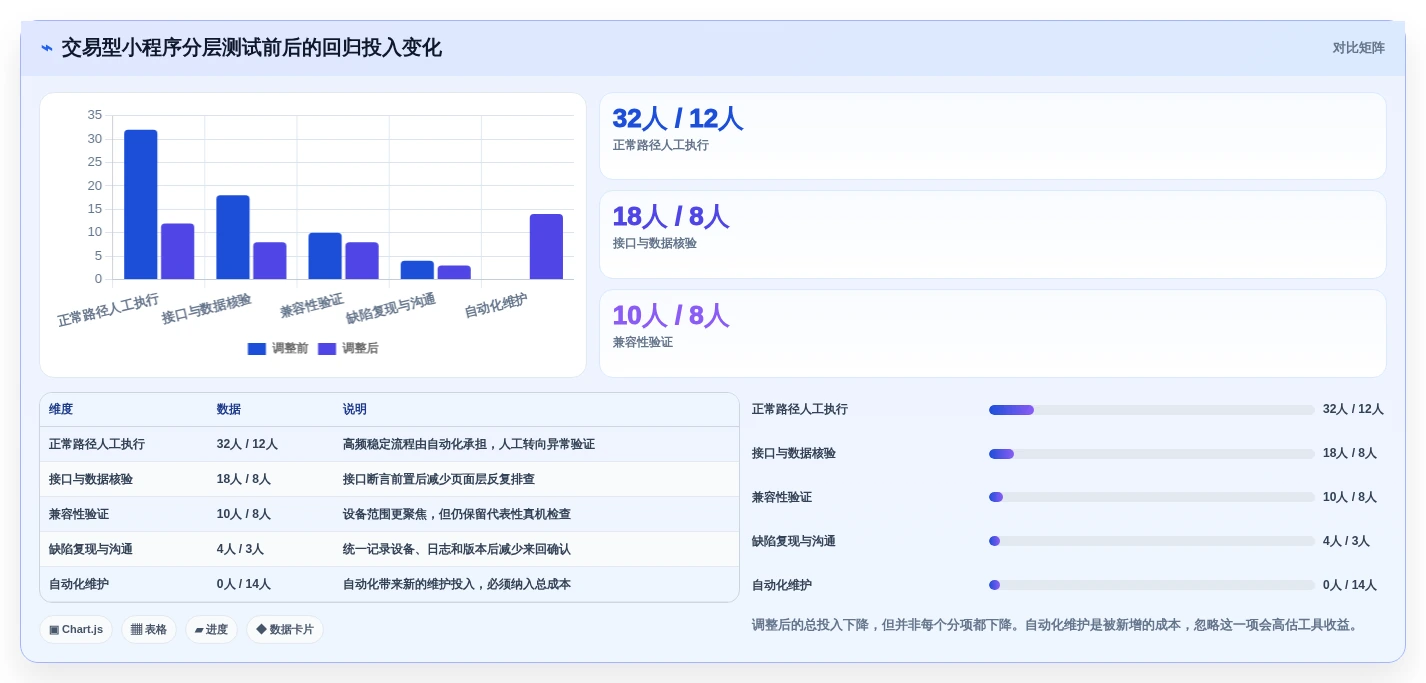
Task: Select the 数据卡片 tag chip
Action: 285,629
